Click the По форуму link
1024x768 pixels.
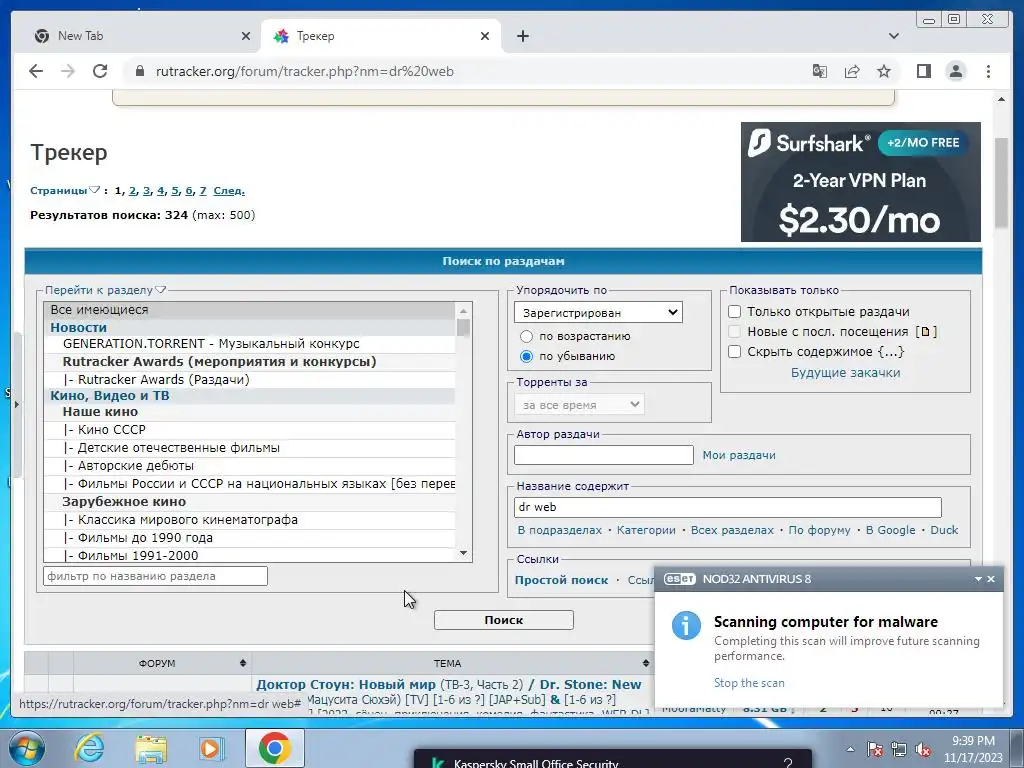pos(820,530)
